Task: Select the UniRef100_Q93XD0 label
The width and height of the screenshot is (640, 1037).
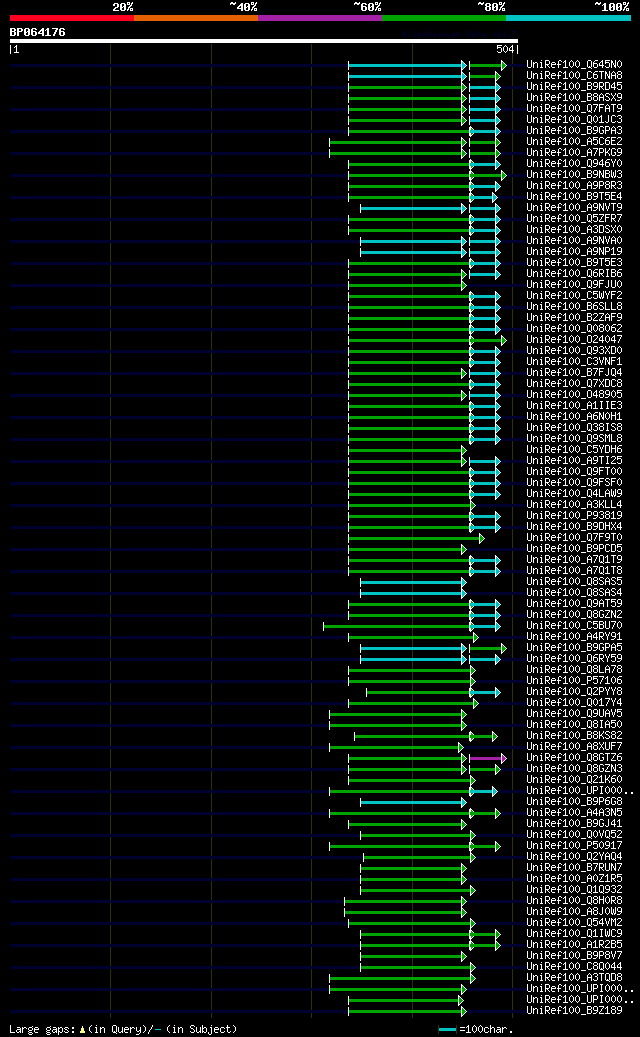Action: tap(574, 351)
